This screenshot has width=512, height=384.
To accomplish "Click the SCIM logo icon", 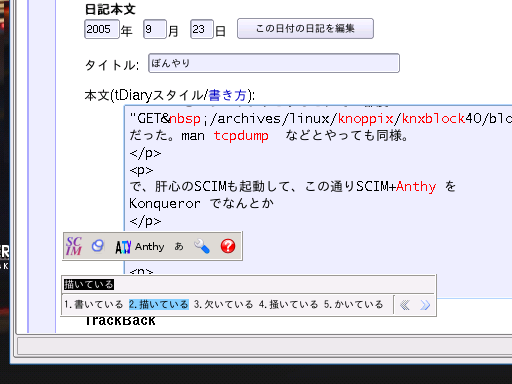I will (x=74, y=246).
